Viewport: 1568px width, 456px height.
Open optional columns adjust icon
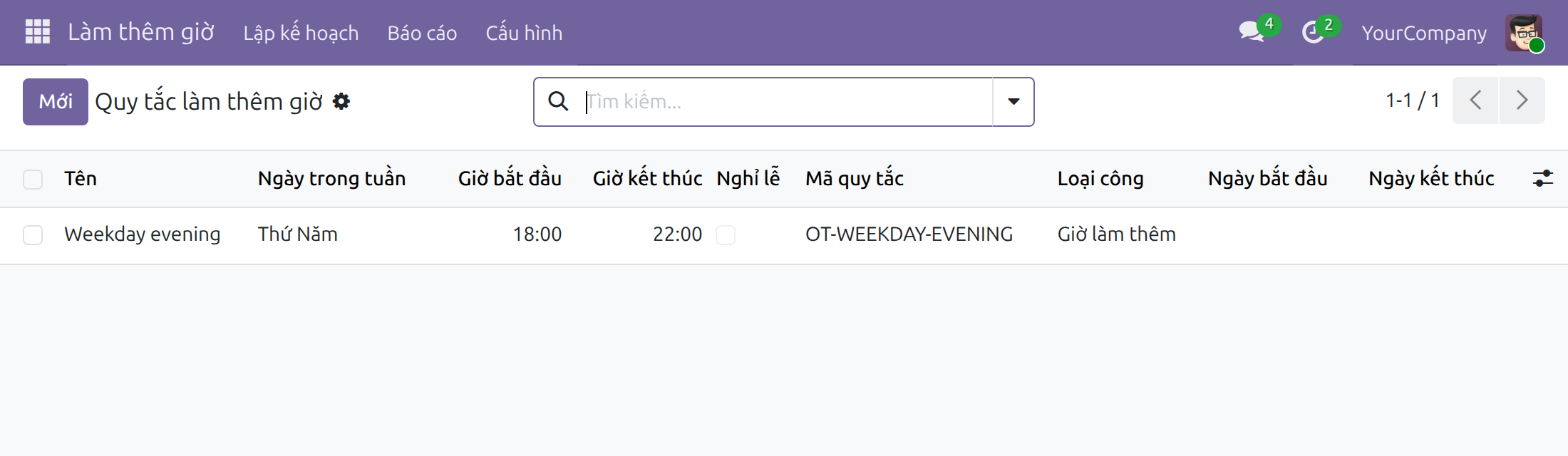click(1543, 178)
